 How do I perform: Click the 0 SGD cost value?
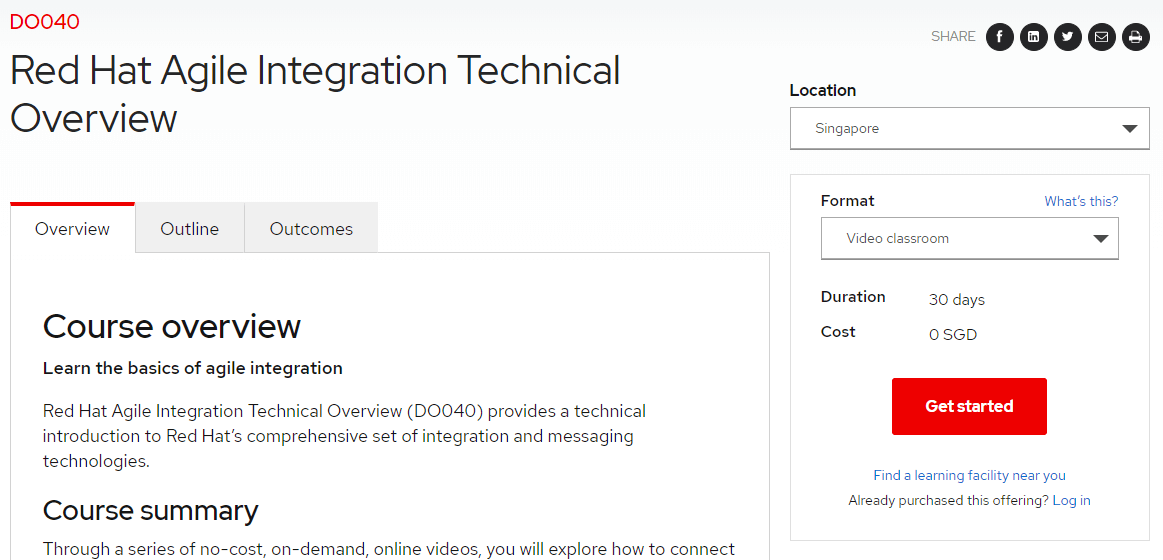click(952, 335)
